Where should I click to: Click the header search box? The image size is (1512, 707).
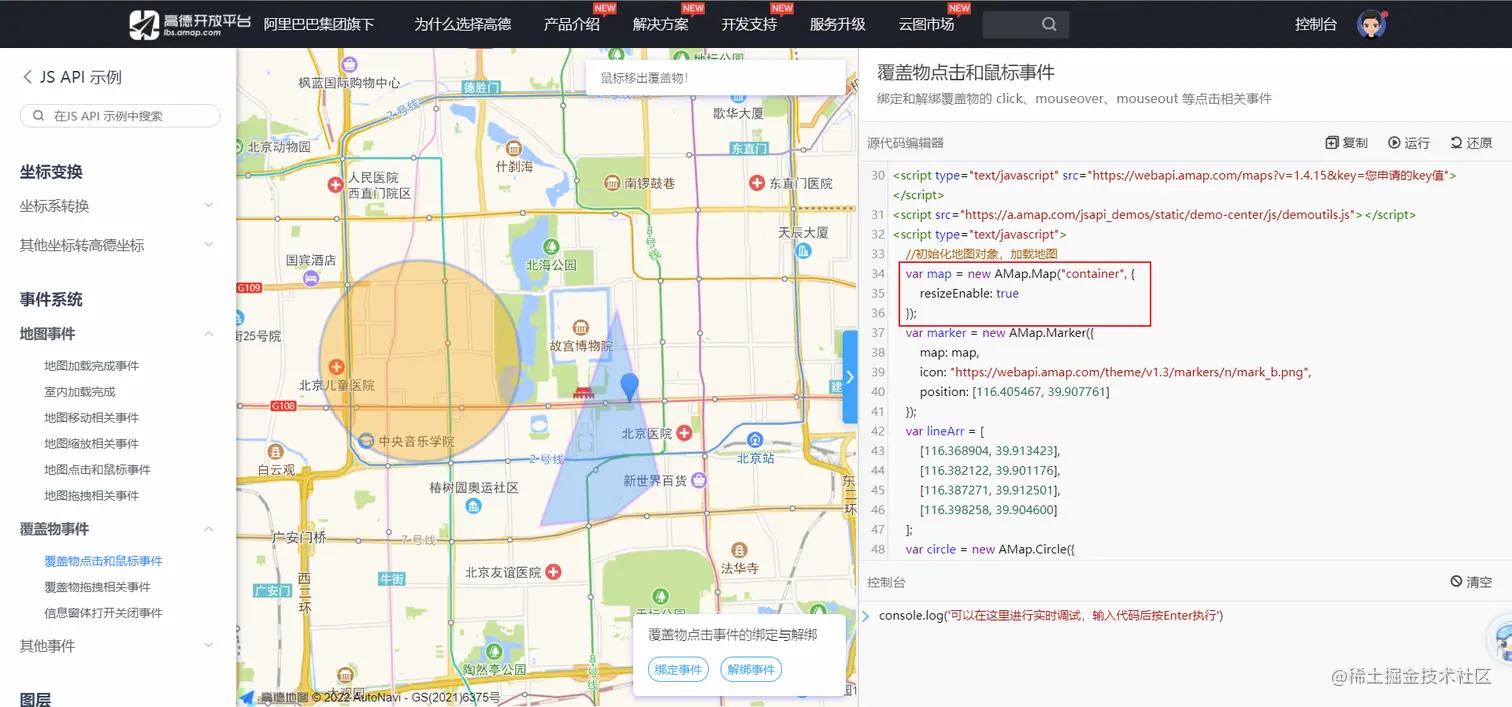point(1025,24)
